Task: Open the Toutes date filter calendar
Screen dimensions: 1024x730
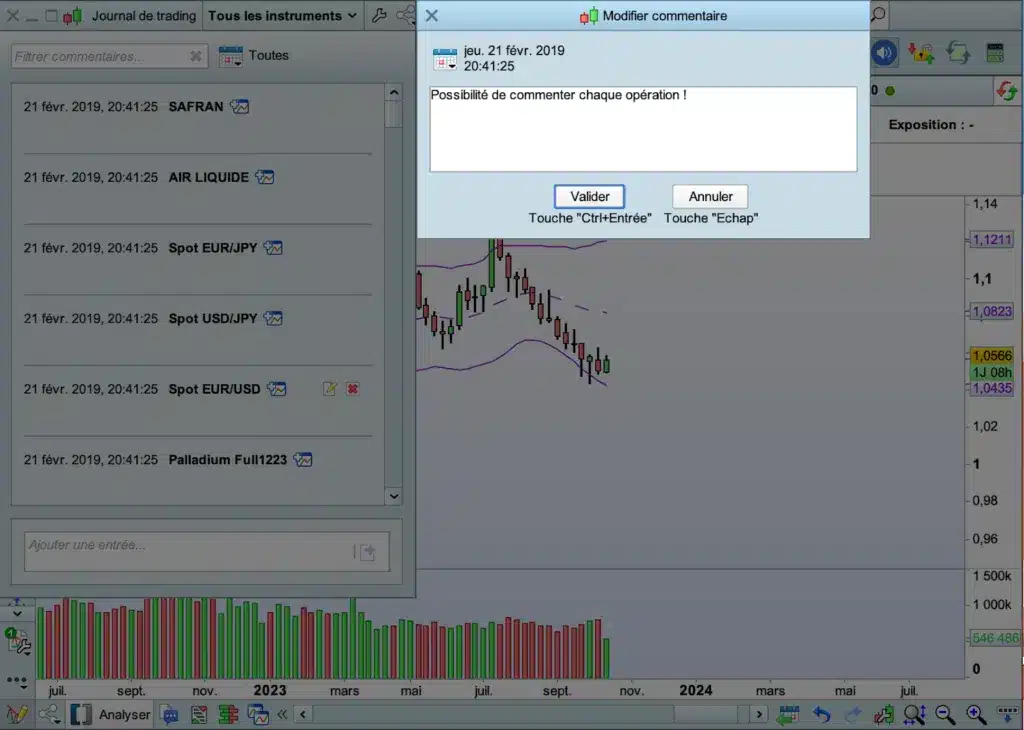Action: pos(231,56)
